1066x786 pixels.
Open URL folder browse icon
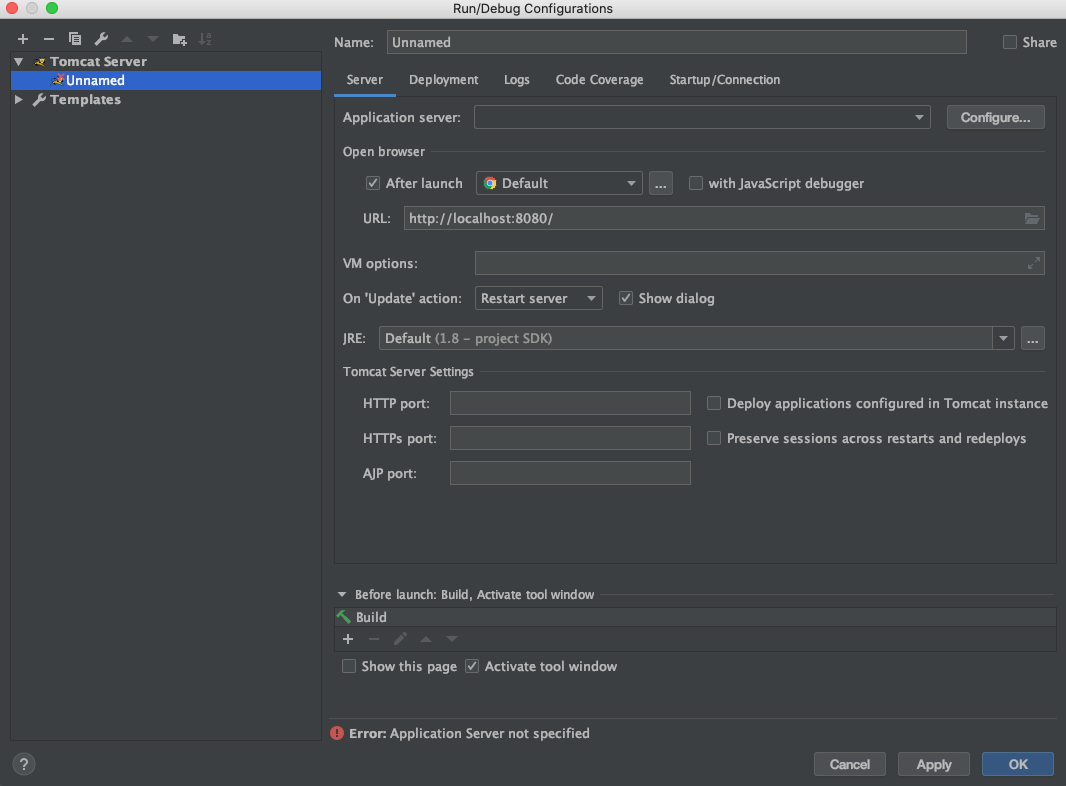(x=1031, y=218)
